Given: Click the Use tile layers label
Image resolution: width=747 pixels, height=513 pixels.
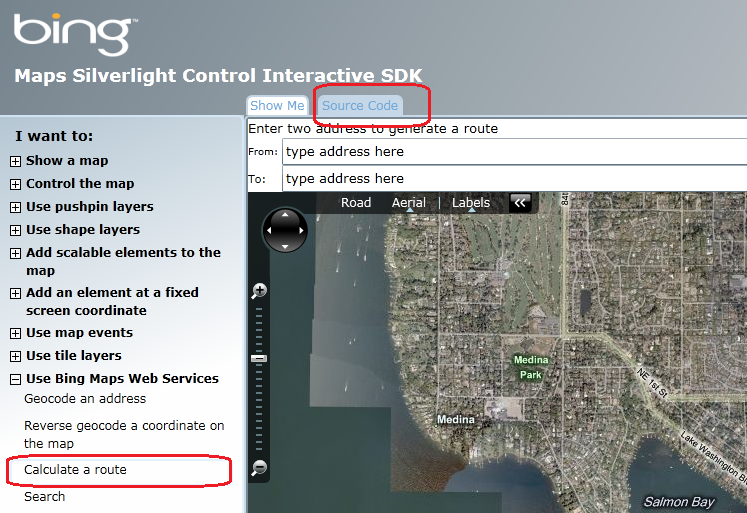Looking at the screenshot, I should point(73,355).
